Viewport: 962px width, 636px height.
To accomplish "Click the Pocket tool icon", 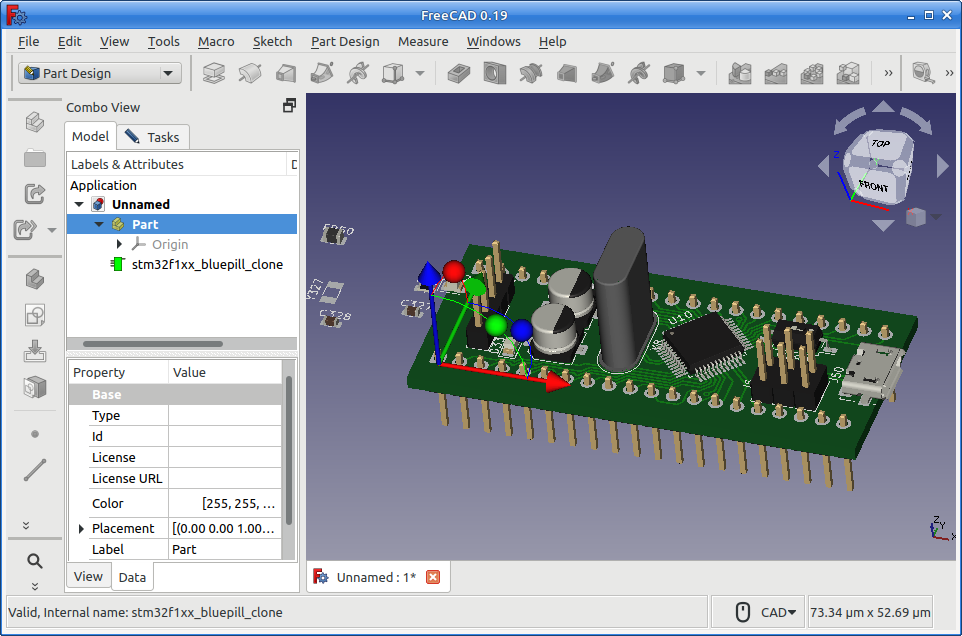I will coord(458,74).
